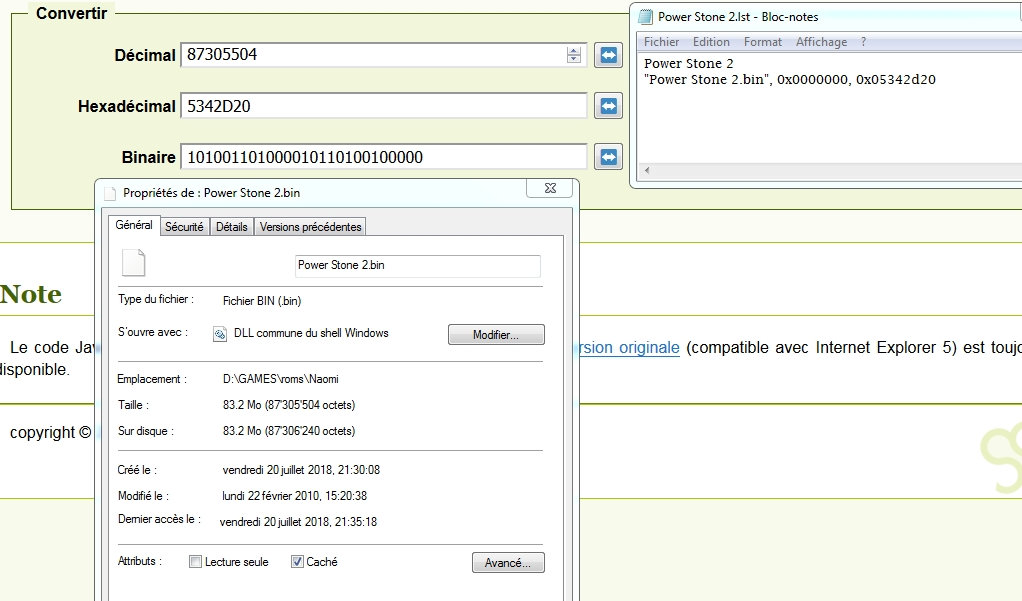Click the Power Stone 2.bin filename field
1022x601 pixels.
(417, 265)
